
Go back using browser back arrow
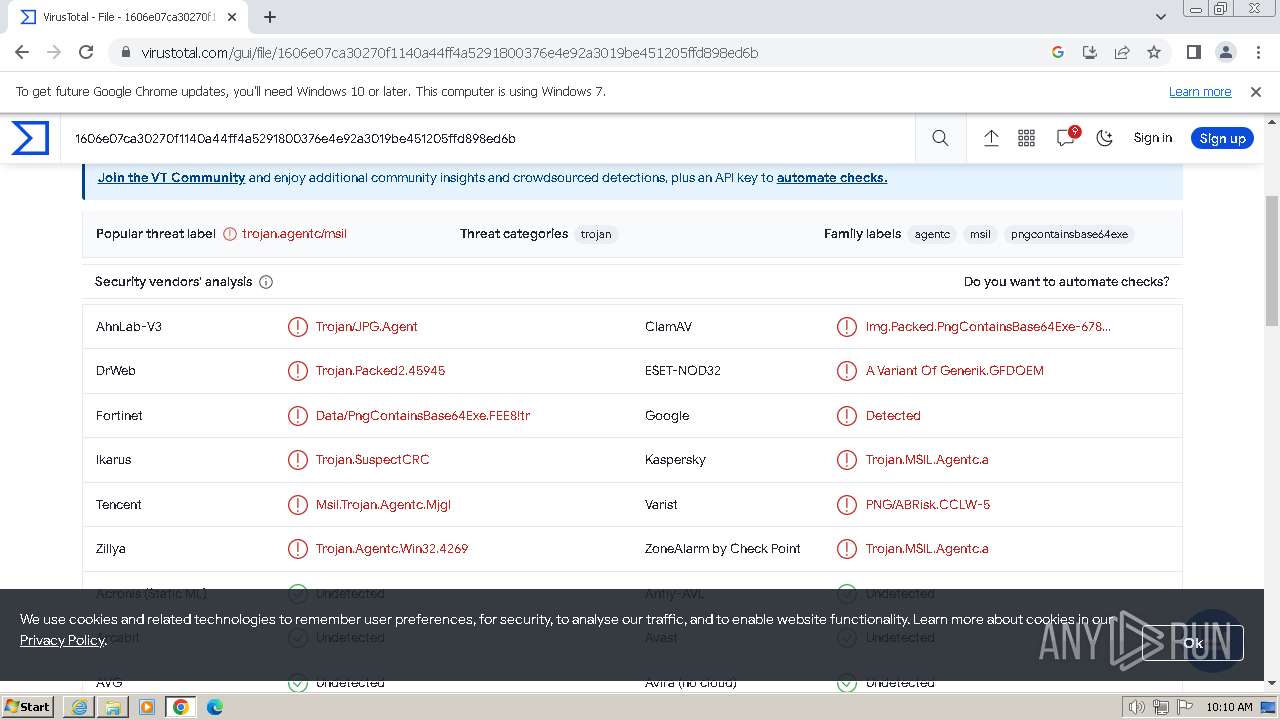tap(22, 52)
